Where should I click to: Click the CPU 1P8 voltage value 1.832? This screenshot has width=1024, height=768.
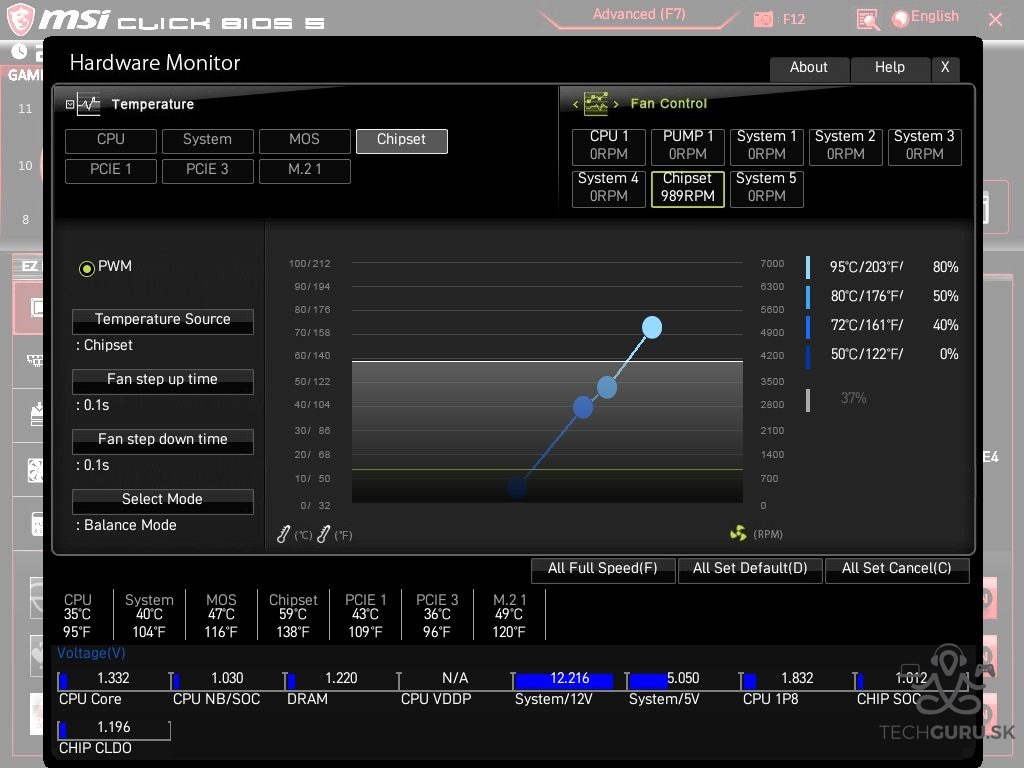click(x=797, y=679)
